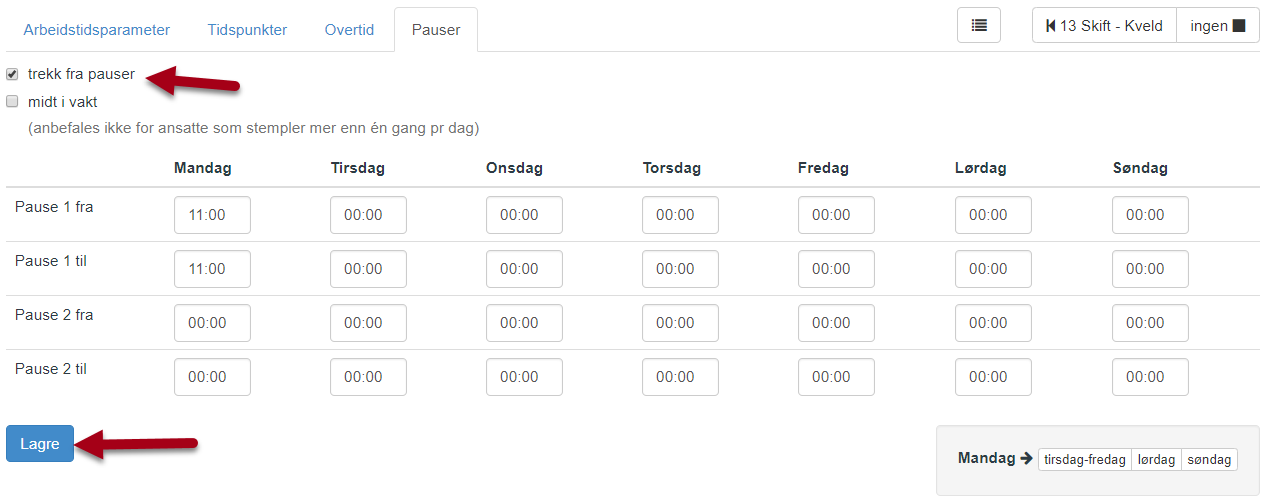Image resolution: width=1277 pixels, height=503 pixels.
Task: Copy Mandag values to tirsdag-fredag
Action: click(1085, 460)
